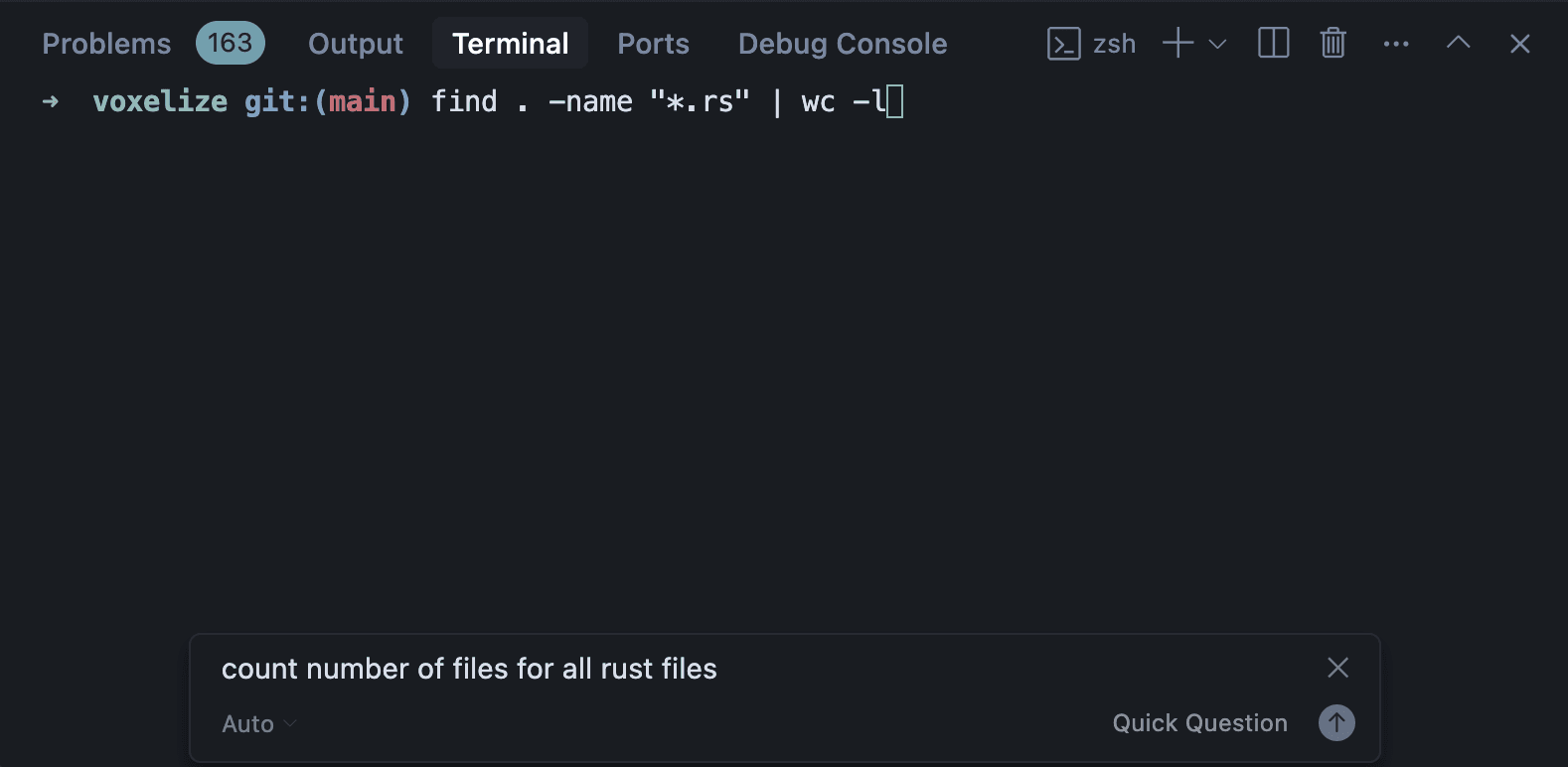1568x767 pixels.
Task: Open additional terminal actions via ellipsis icon
Action: [x=1396, y=43]
